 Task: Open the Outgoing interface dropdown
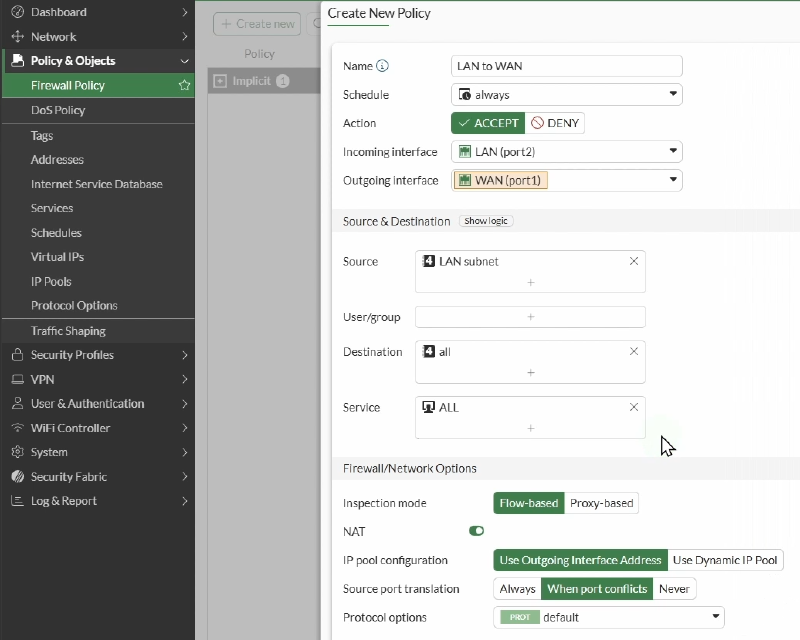coord(566,180)
